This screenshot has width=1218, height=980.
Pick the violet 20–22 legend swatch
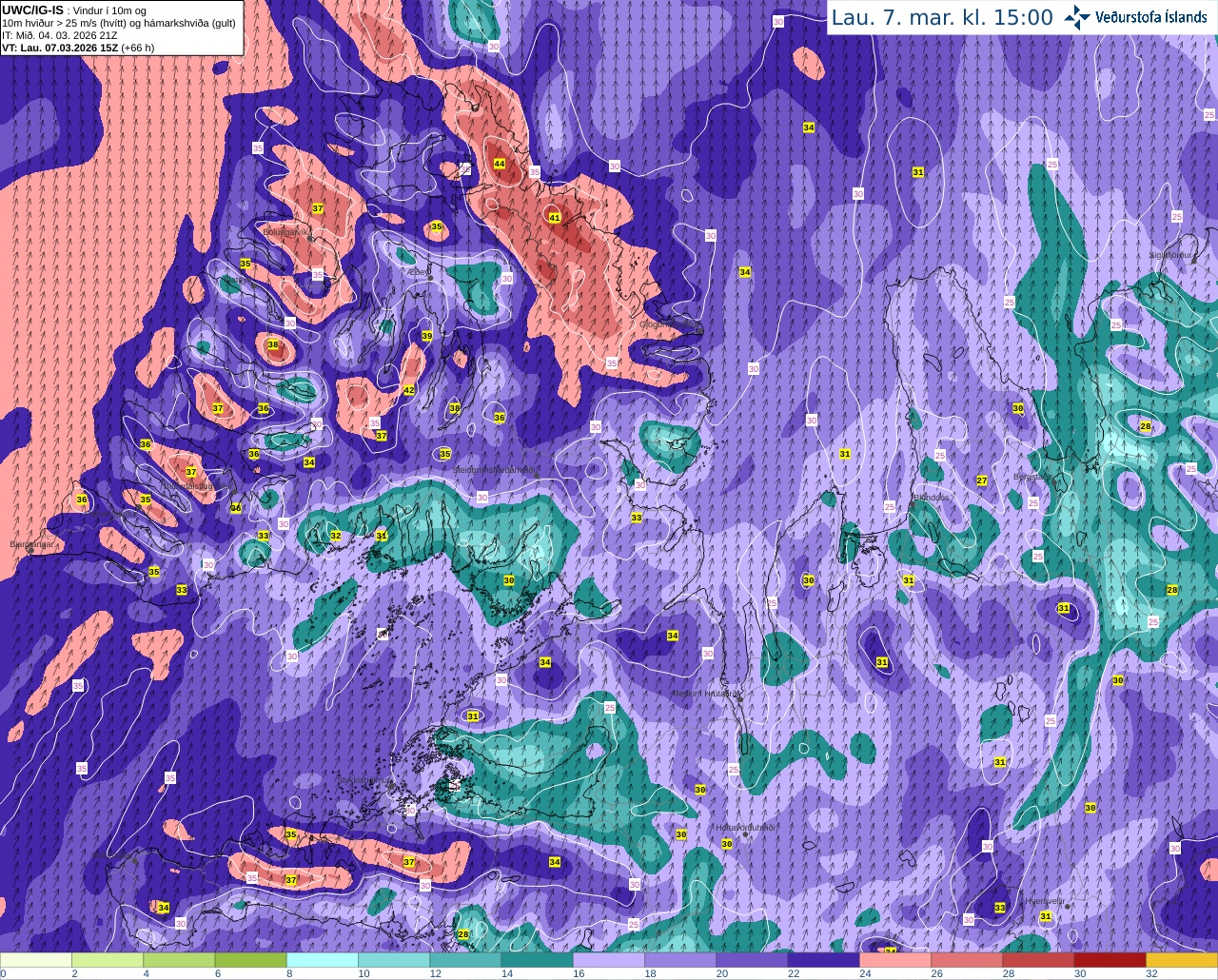[752, 960]
